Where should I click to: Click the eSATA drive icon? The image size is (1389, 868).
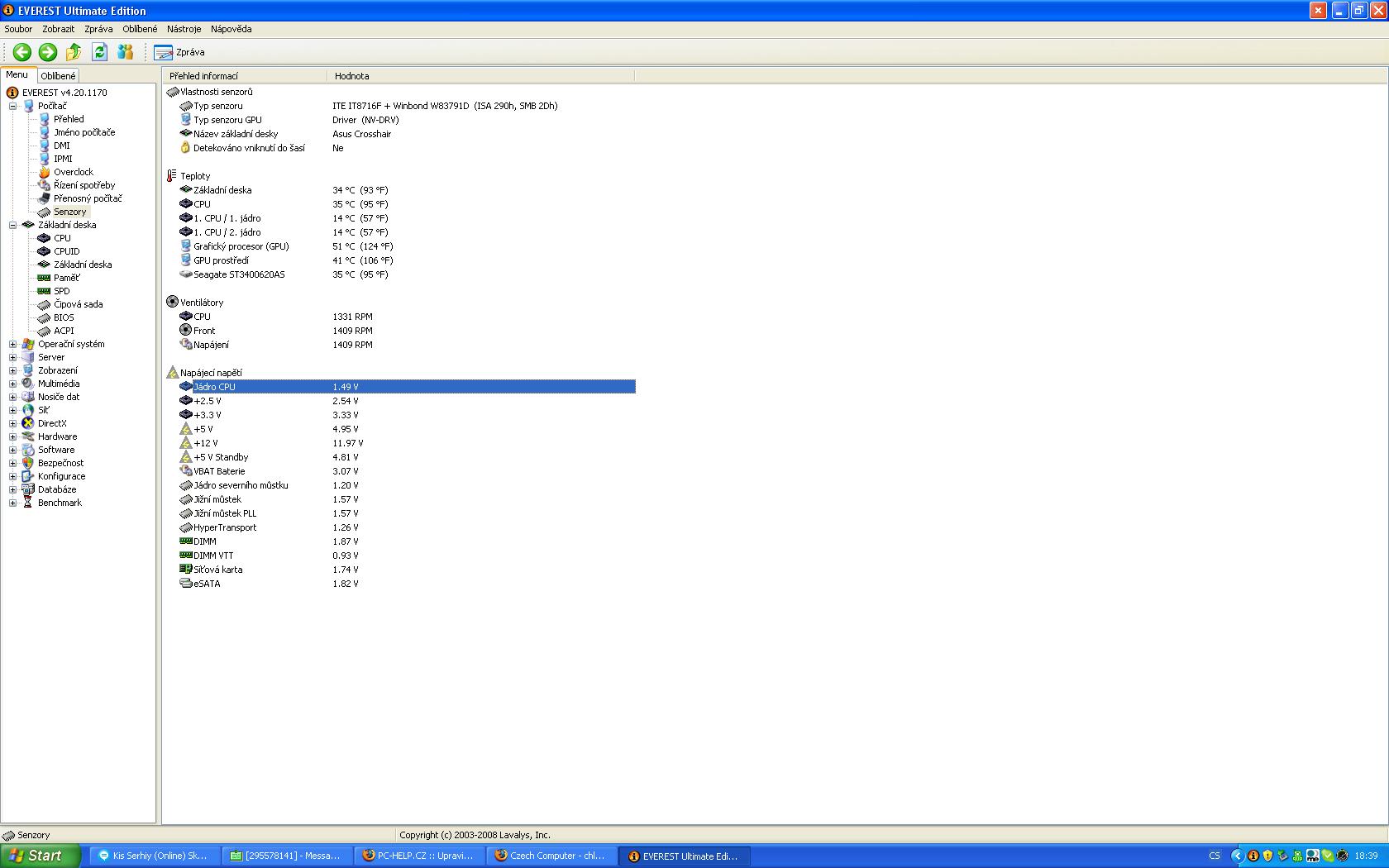point(186,584)
